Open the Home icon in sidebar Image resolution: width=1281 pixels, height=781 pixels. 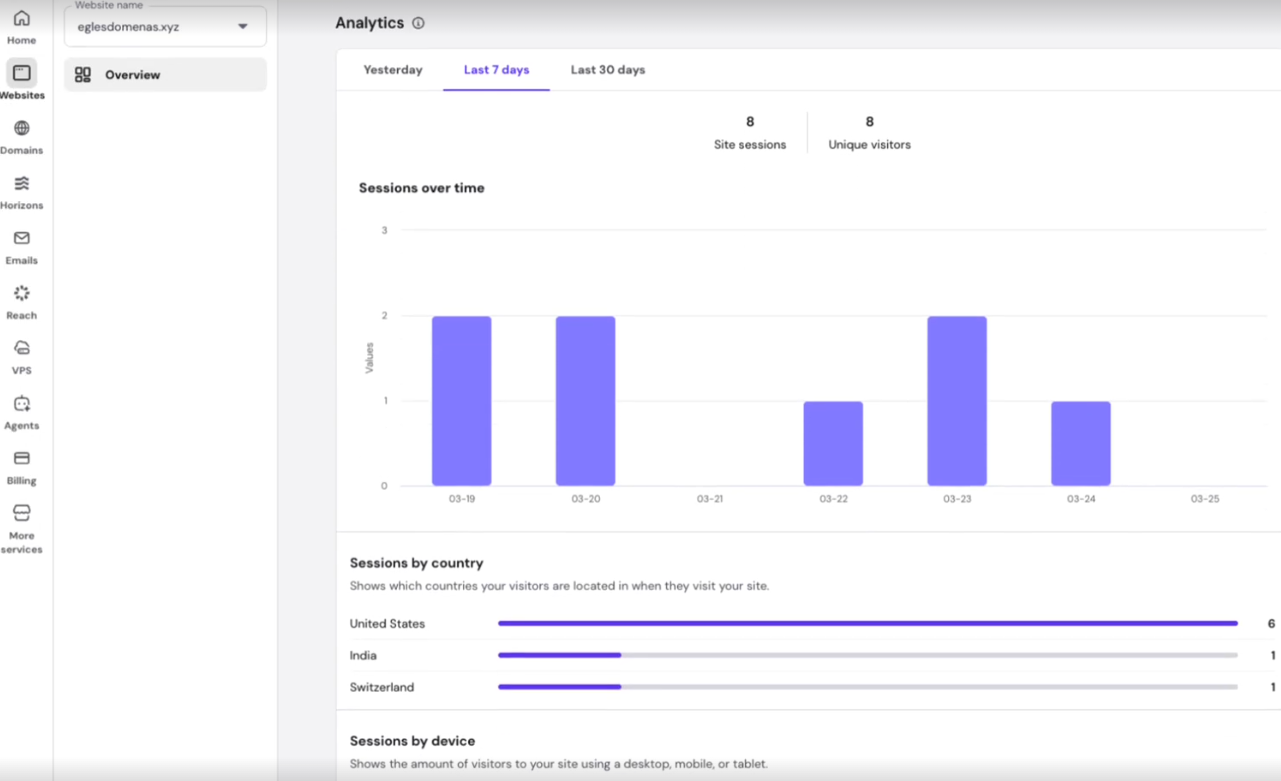[21, 19]
